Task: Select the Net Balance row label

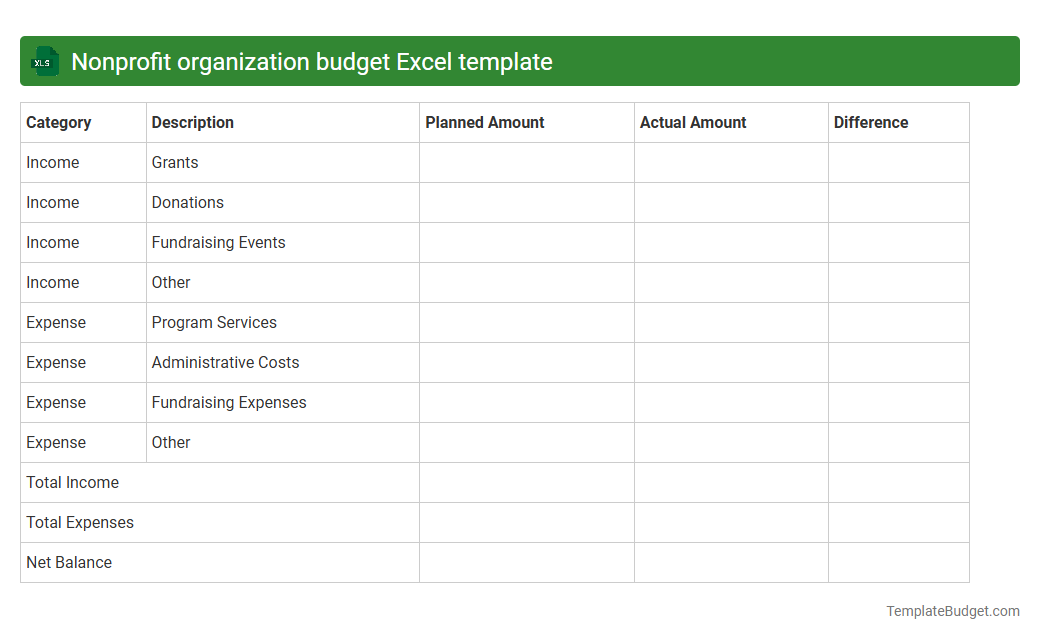Action: (x=69, y=562)
